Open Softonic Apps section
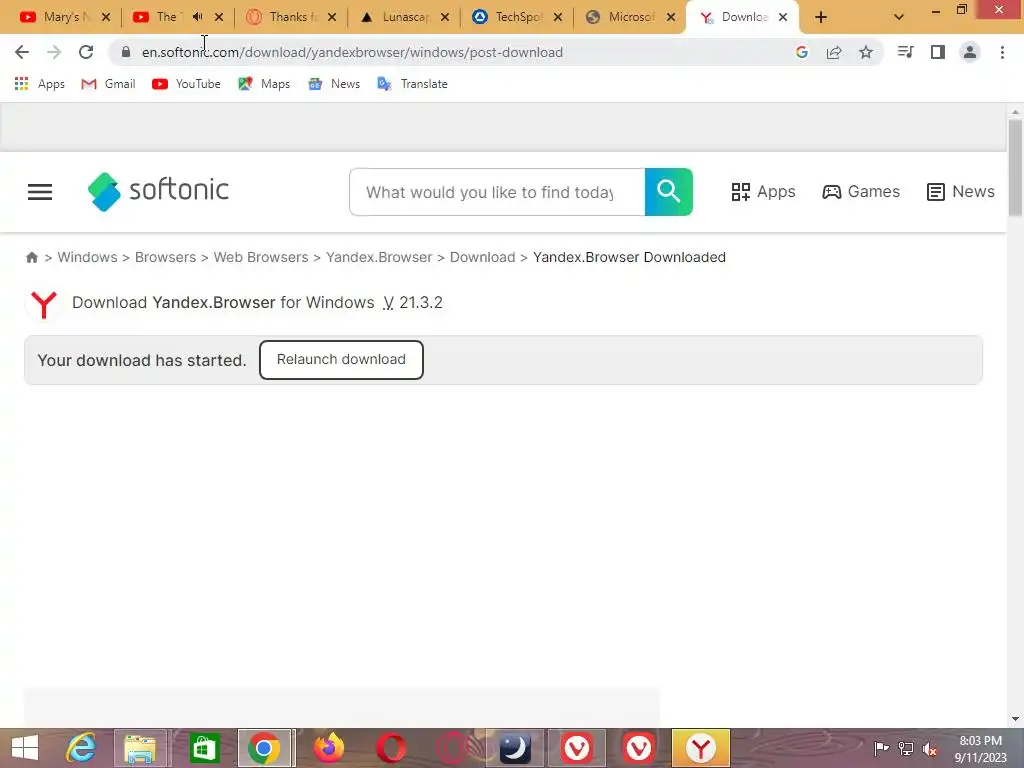Image resolution: width=1024 pixels, height=768 pixels. 763,192
